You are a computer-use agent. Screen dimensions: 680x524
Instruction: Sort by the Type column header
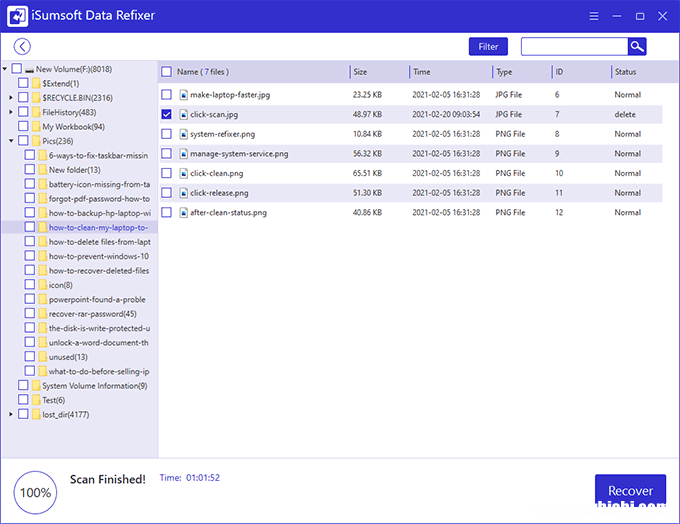coord(504,72)
